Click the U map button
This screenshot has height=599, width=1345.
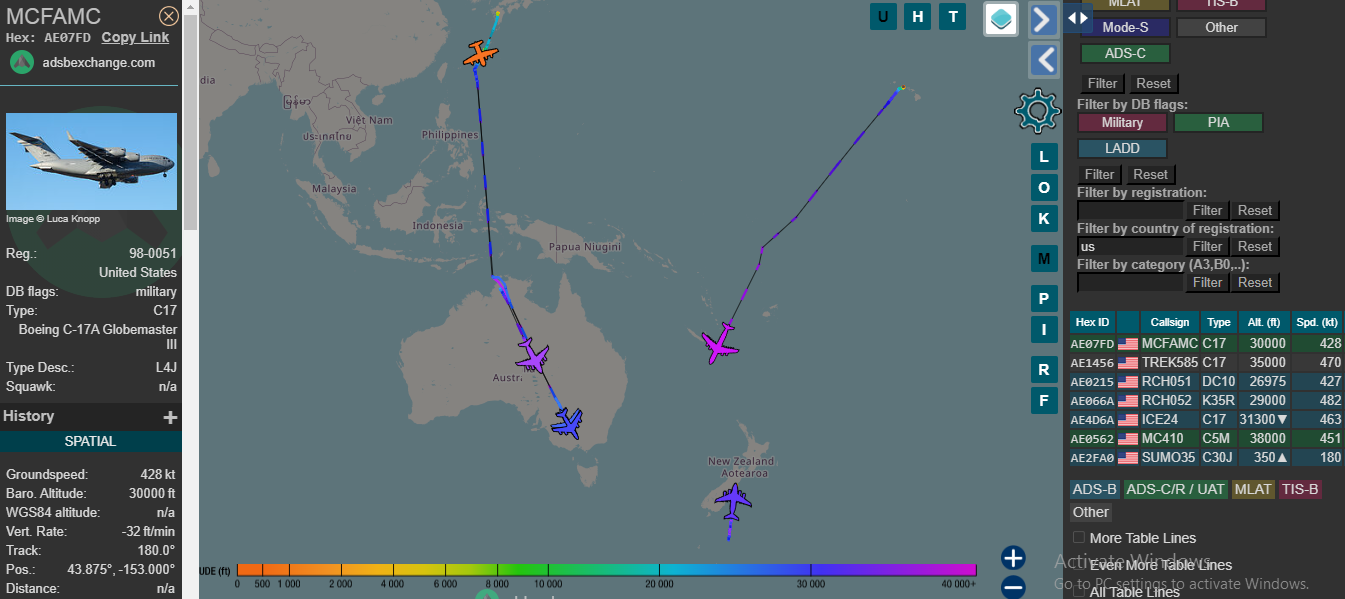(x=883, y=16)
